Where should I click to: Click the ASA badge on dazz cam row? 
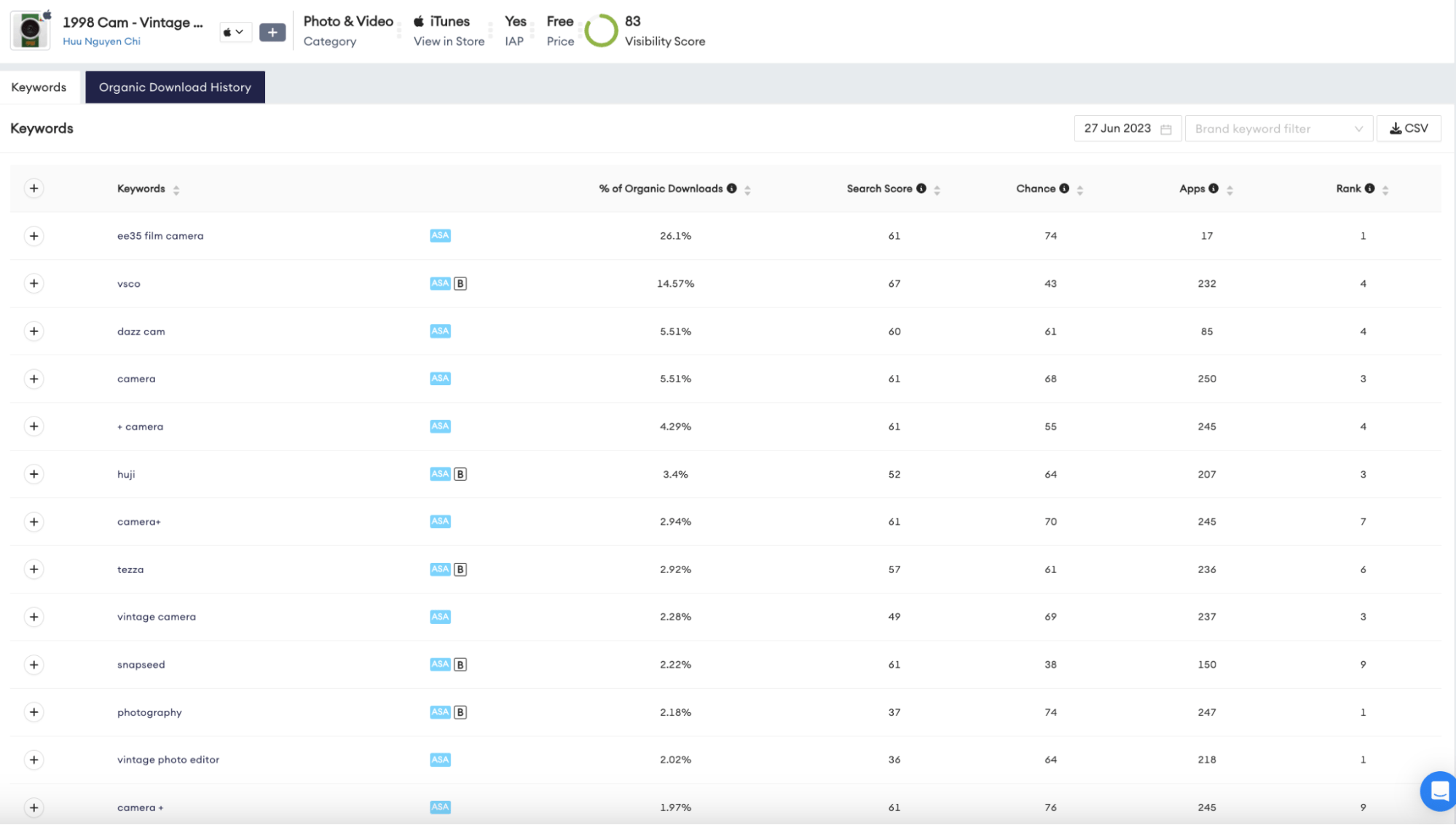pos(440,331)
